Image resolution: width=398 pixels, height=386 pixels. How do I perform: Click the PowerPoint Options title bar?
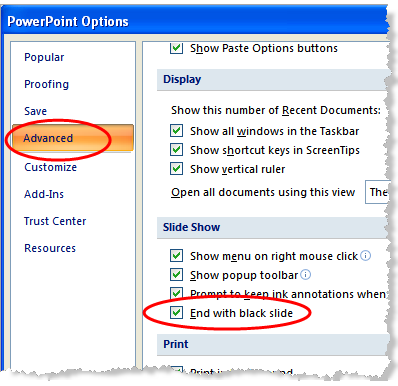click(195, 21)
